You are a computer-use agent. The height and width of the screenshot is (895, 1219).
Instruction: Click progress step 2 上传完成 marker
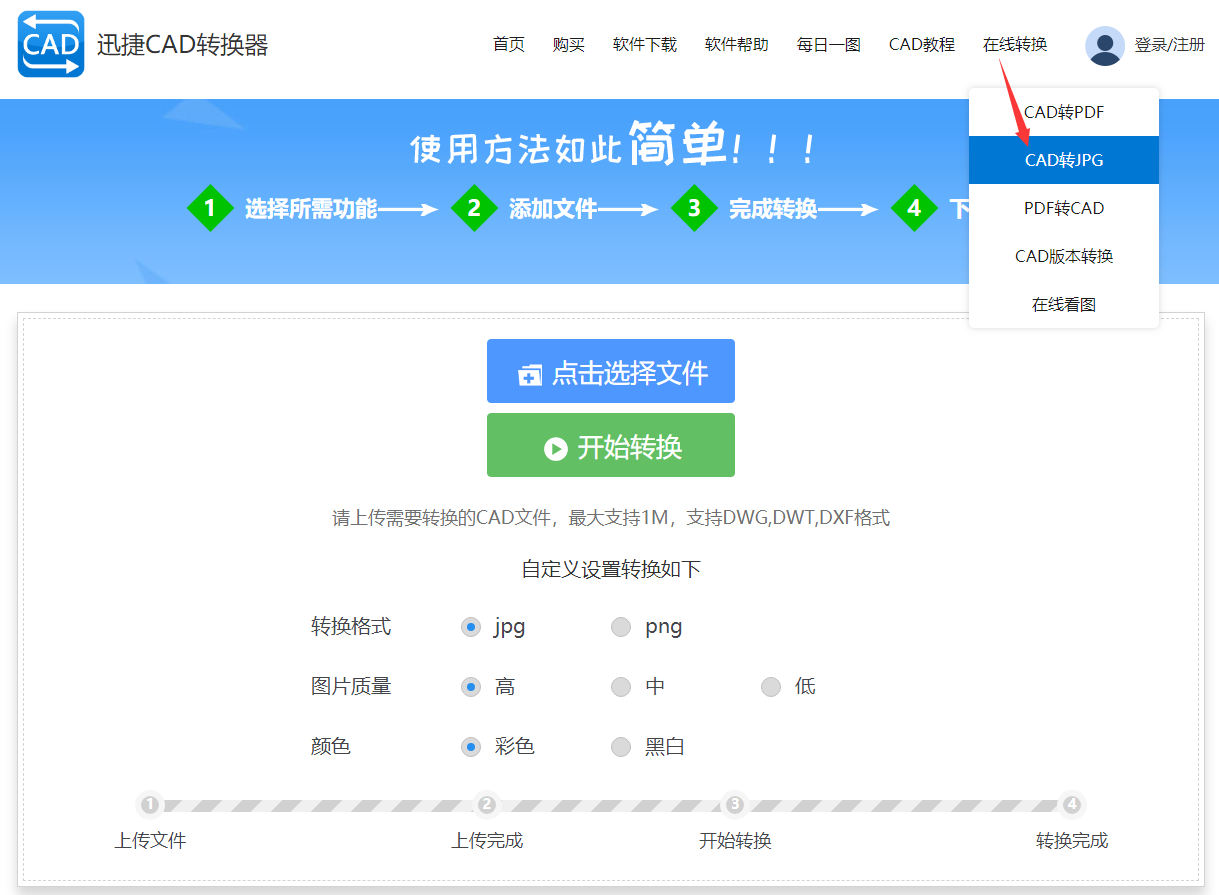tap(487, 804)
